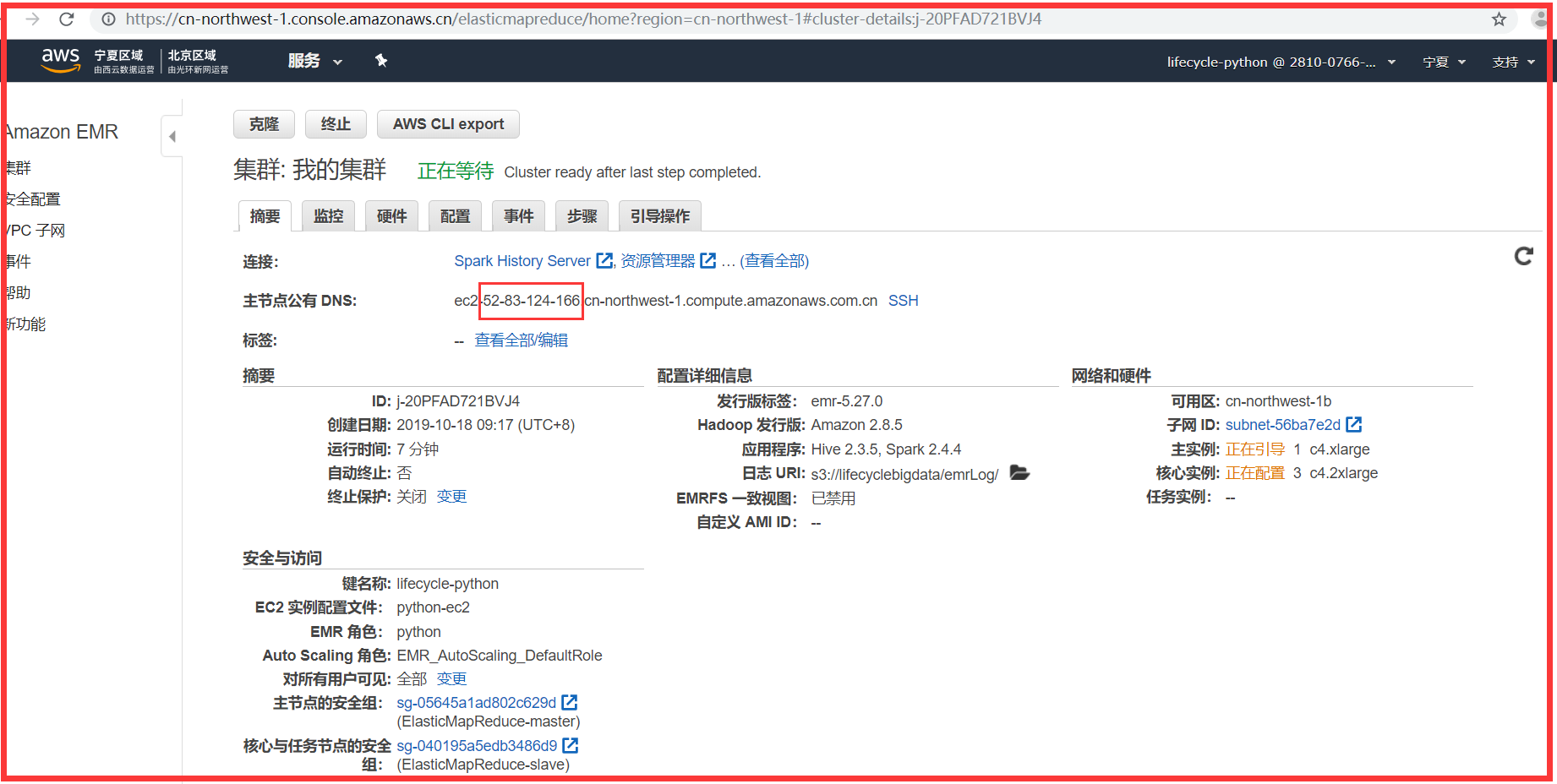
Task: Click the bookmark star in browser toolbar
Action: [1498, 19]
